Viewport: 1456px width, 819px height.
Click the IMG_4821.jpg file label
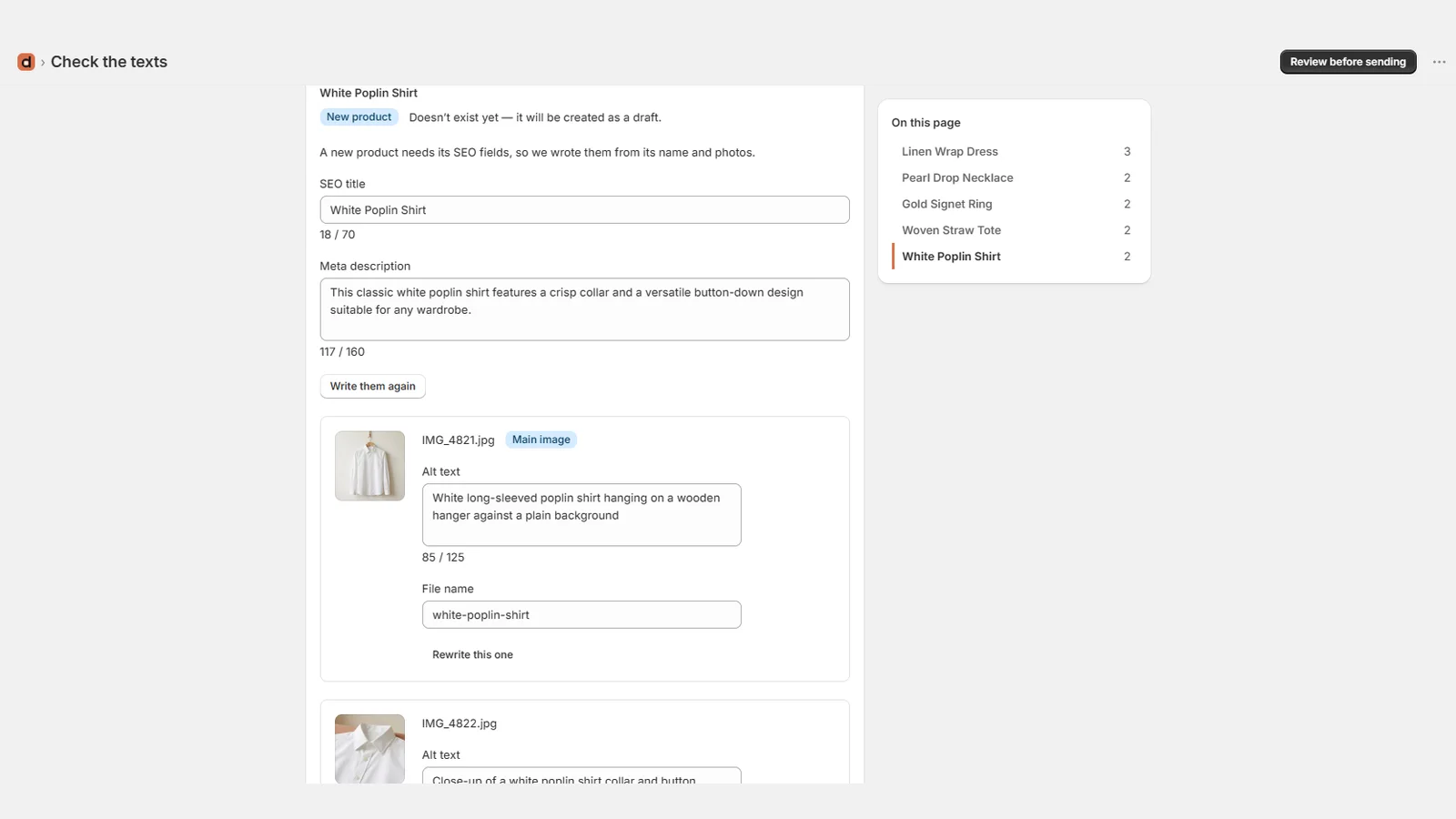pyautogui.click(x=458, y=440)
